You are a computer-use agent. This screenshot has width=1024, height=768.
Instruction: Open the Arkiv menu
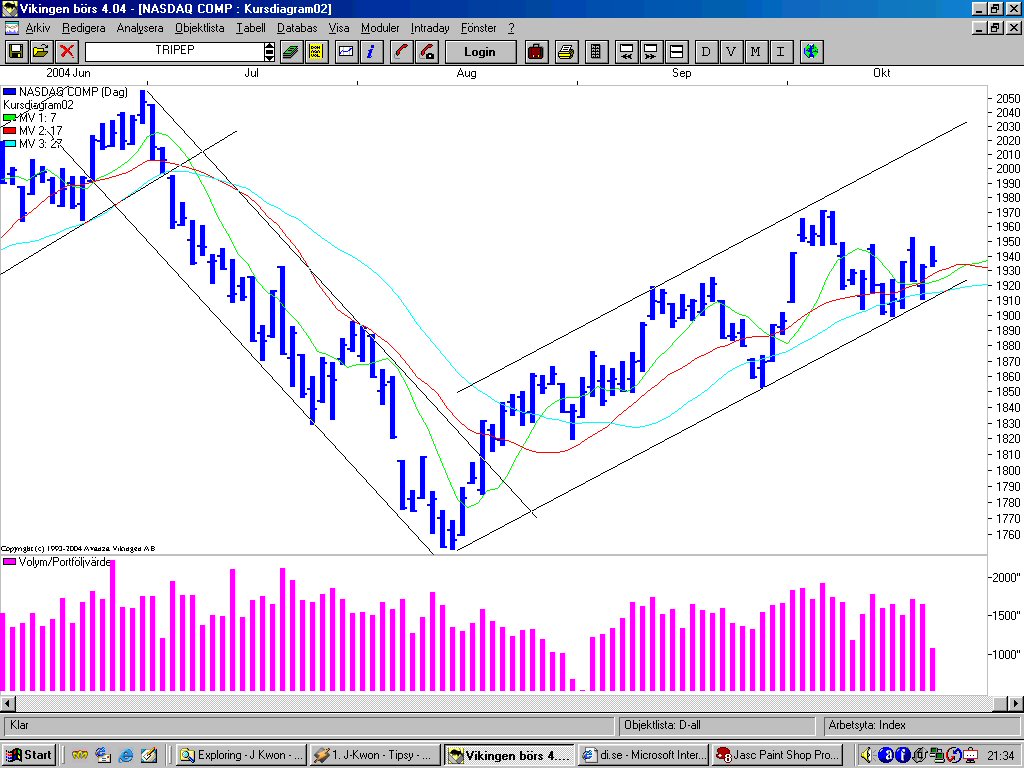pyautogui.click(x=38, y=28)
